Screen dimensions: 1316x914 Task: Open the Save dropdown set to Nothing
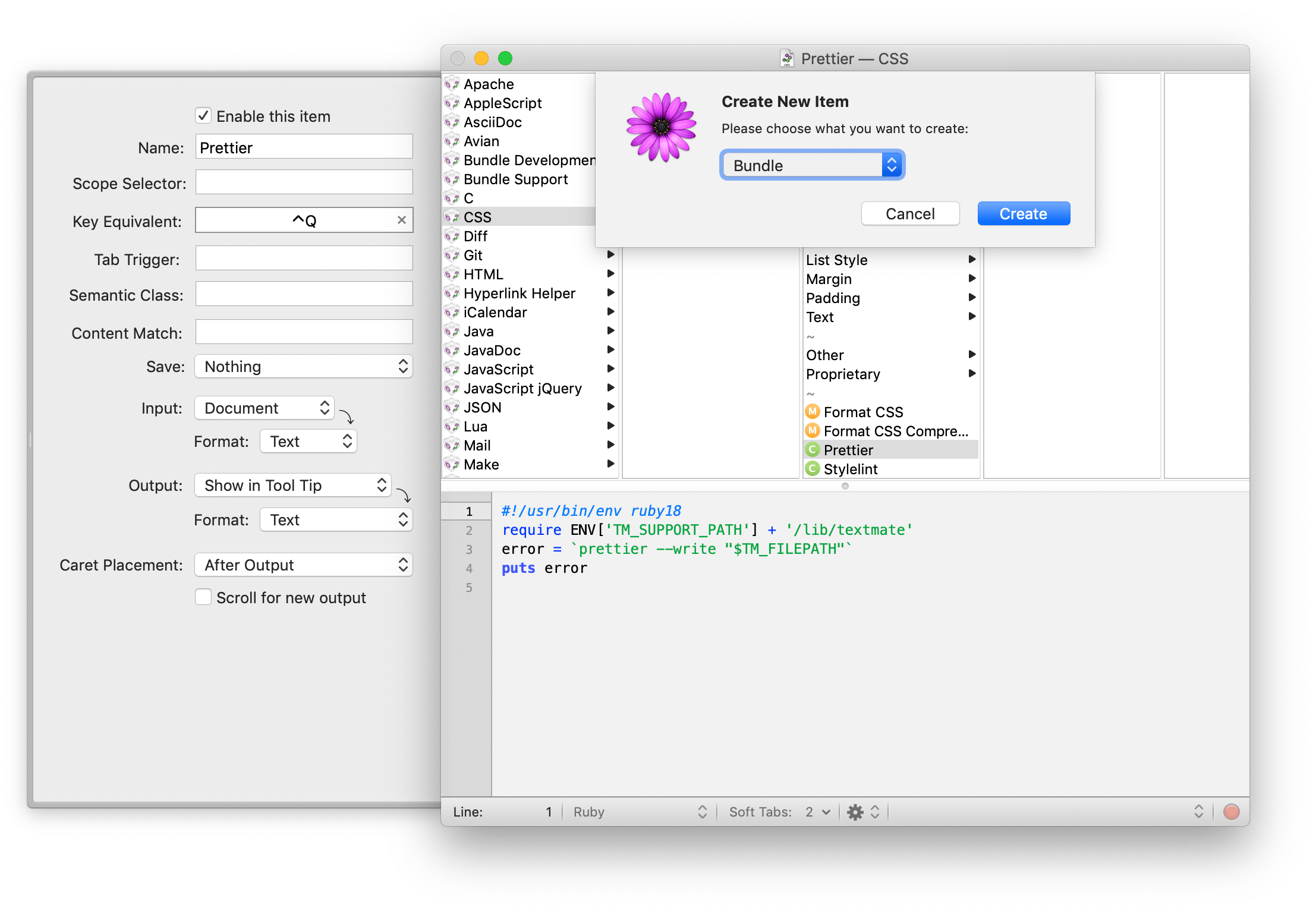click(x=303, y=367)
